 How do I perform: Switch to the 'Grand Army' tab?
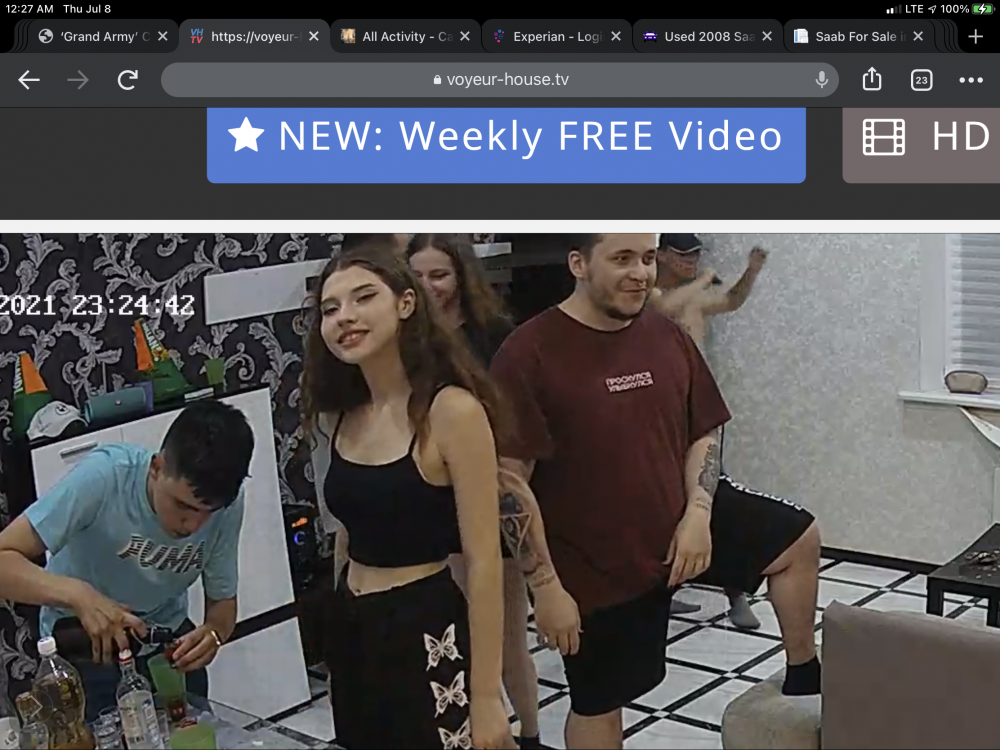(x=95, y=36)
